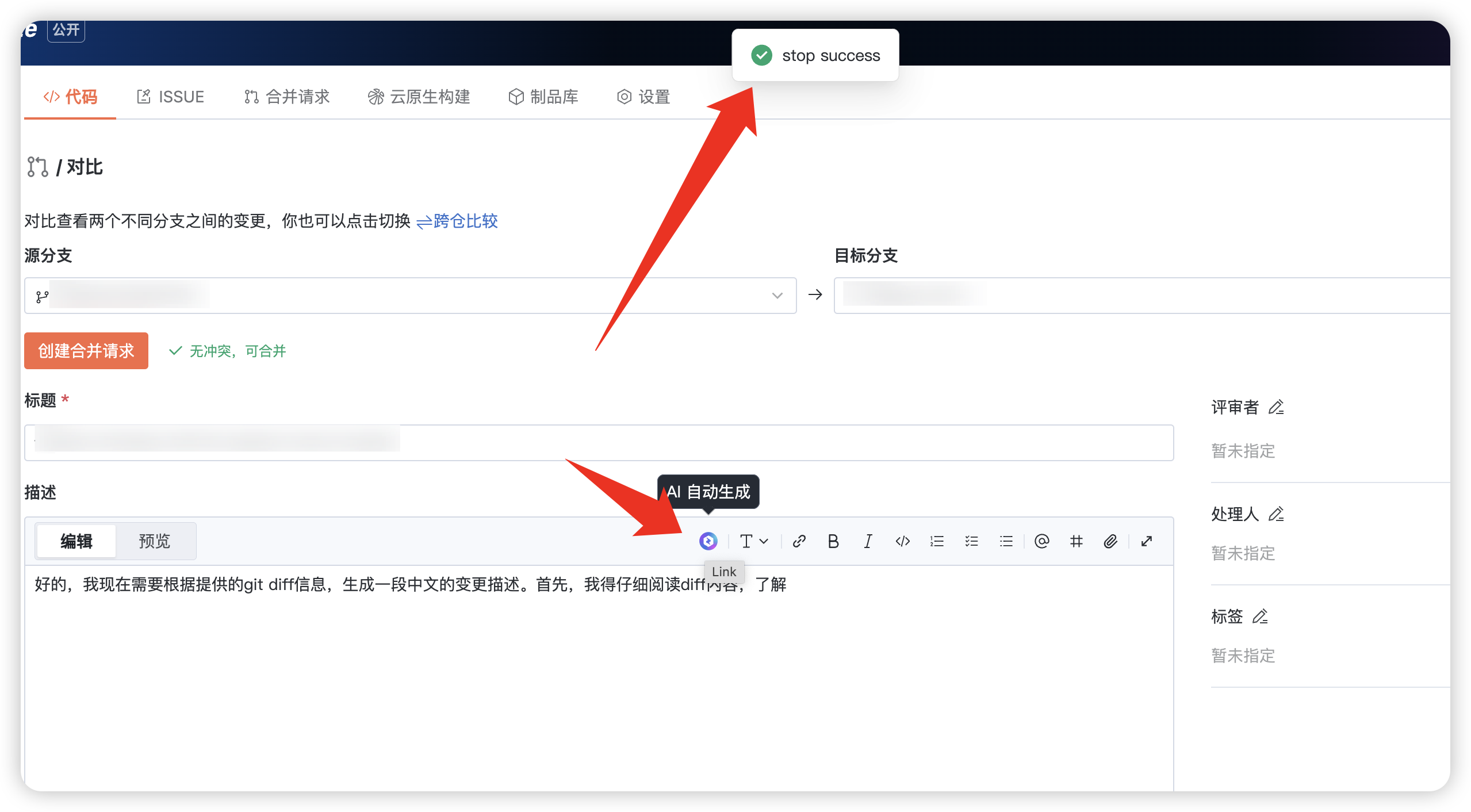1471x812 pixels.
Task: Attach a file with the paperclip icon
Action: pos(1110,541)
